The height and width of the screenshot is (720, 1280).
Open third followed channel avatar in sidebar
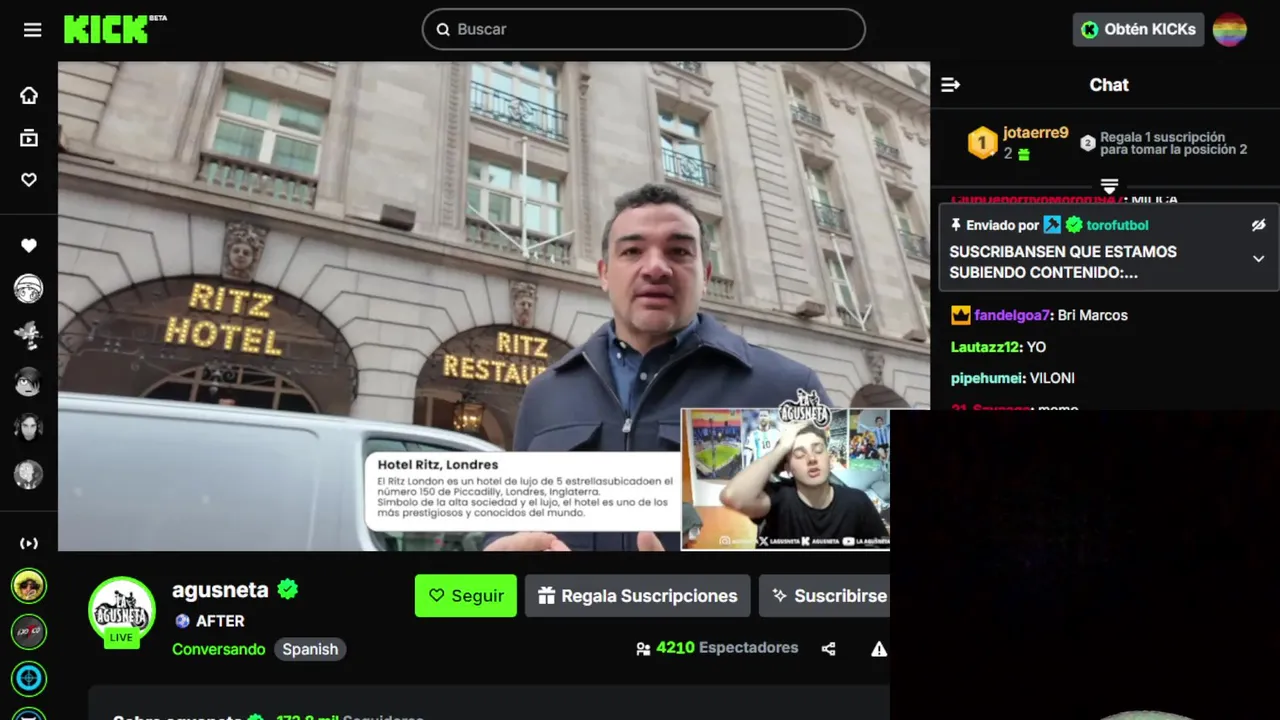tap(28, 381)
